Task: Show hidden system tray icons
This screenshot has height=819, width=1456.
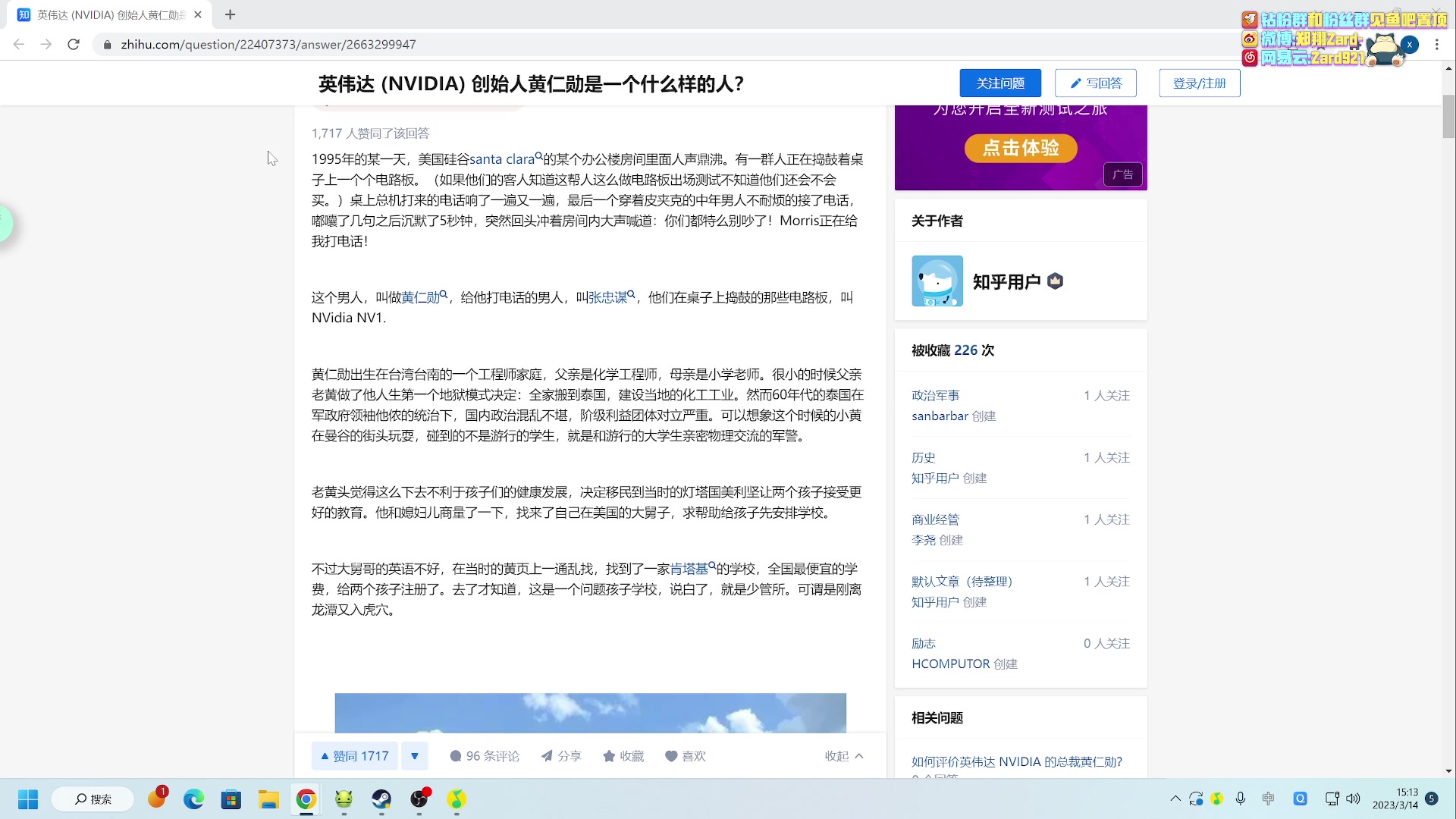Action: [1175, 799]
